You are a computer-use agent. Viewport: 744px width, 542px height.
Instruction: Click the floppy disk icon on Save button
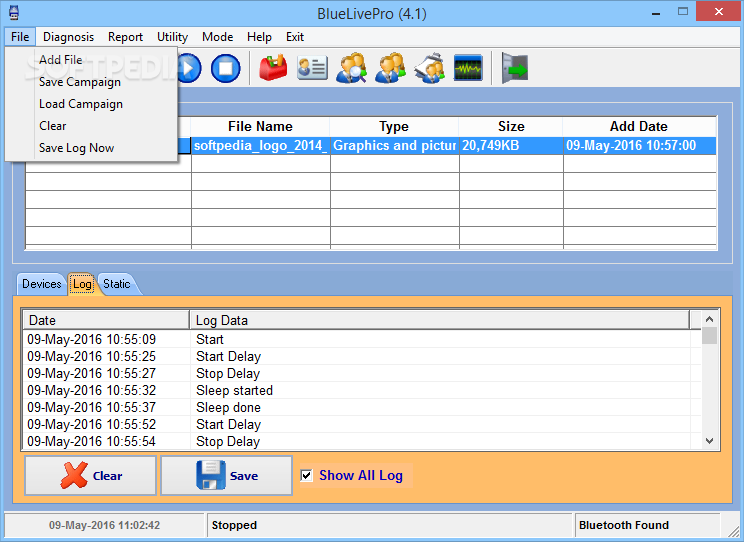(x=211, y=475)
